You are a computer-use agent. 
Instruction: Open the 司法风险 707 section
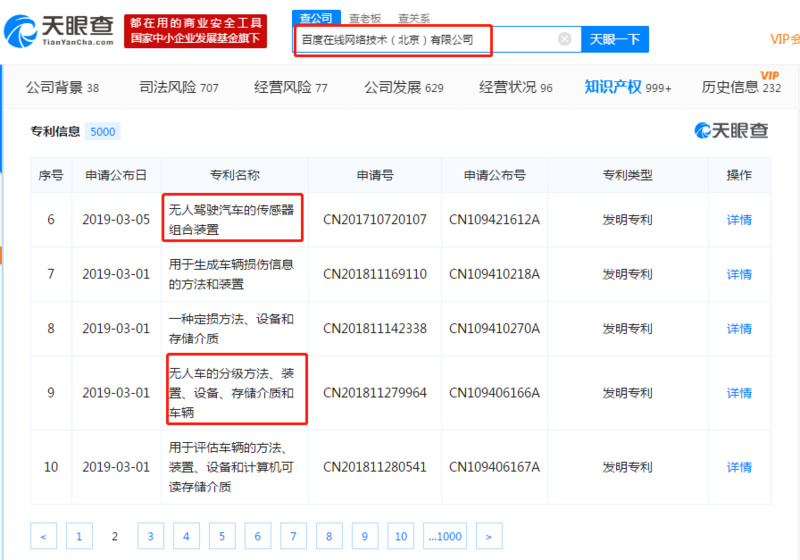[x=179, y=87]
